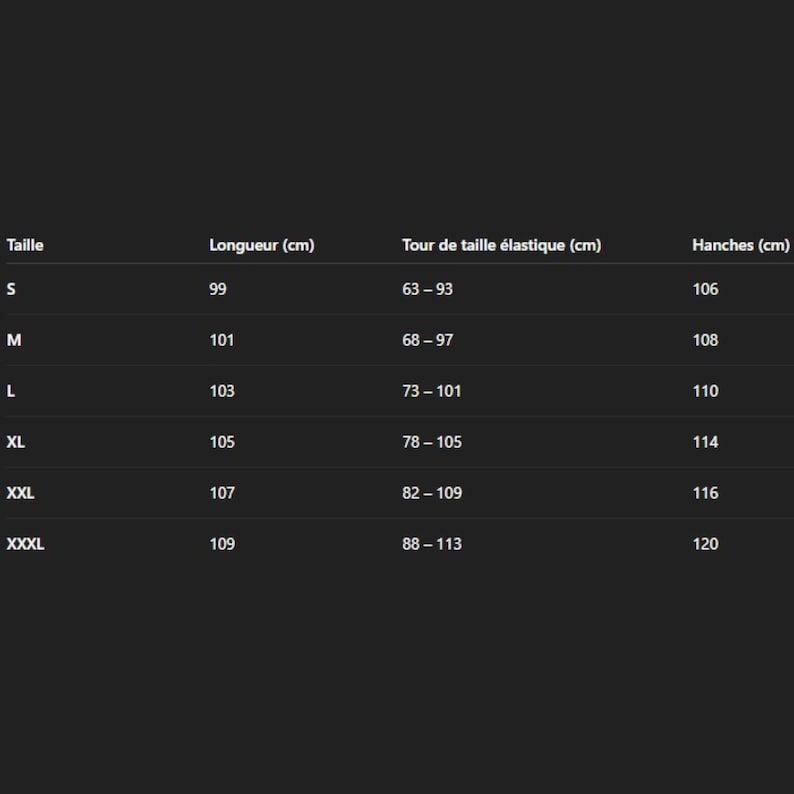Click the hip value 120
The height and width of the screenshot is (794, 794).
(x=705, y=544)
